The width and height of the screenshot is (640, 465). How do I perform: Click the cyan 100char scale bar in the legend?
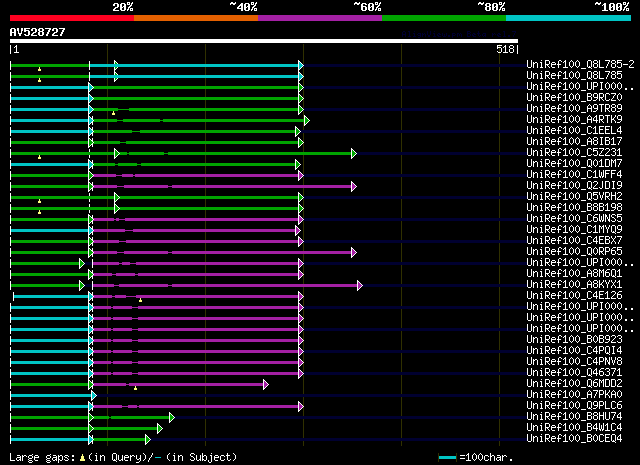[447, 458]
